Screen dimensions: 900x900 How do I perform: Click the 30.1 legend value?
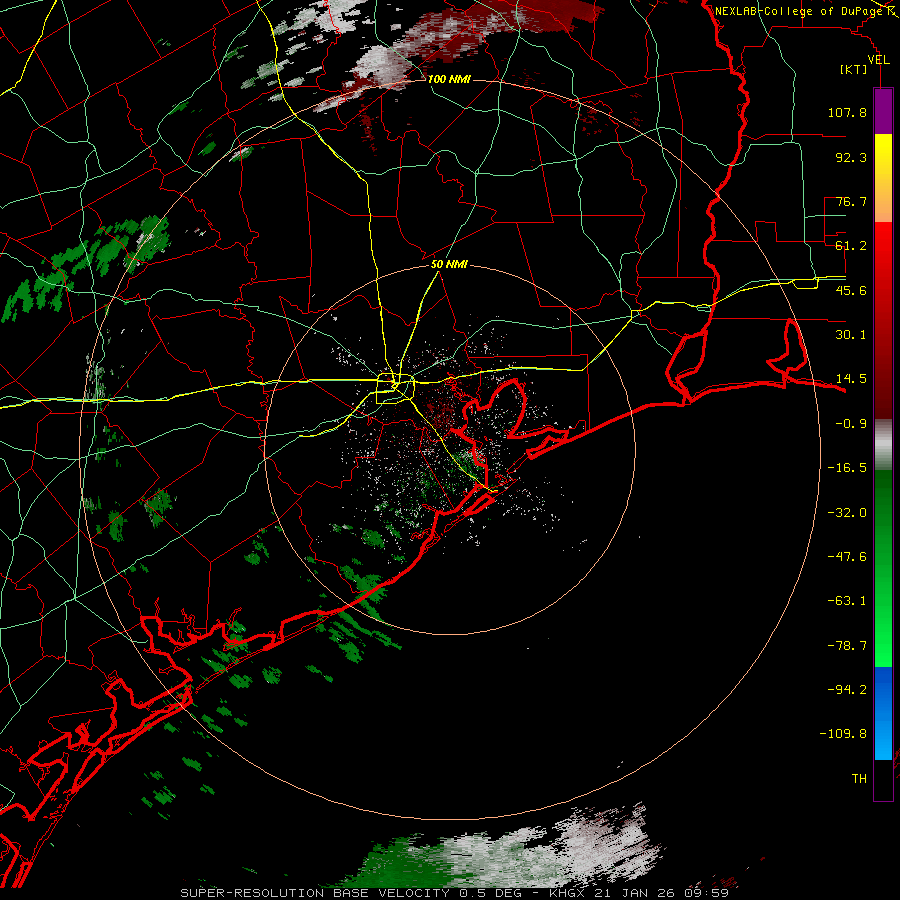[851, 335]
